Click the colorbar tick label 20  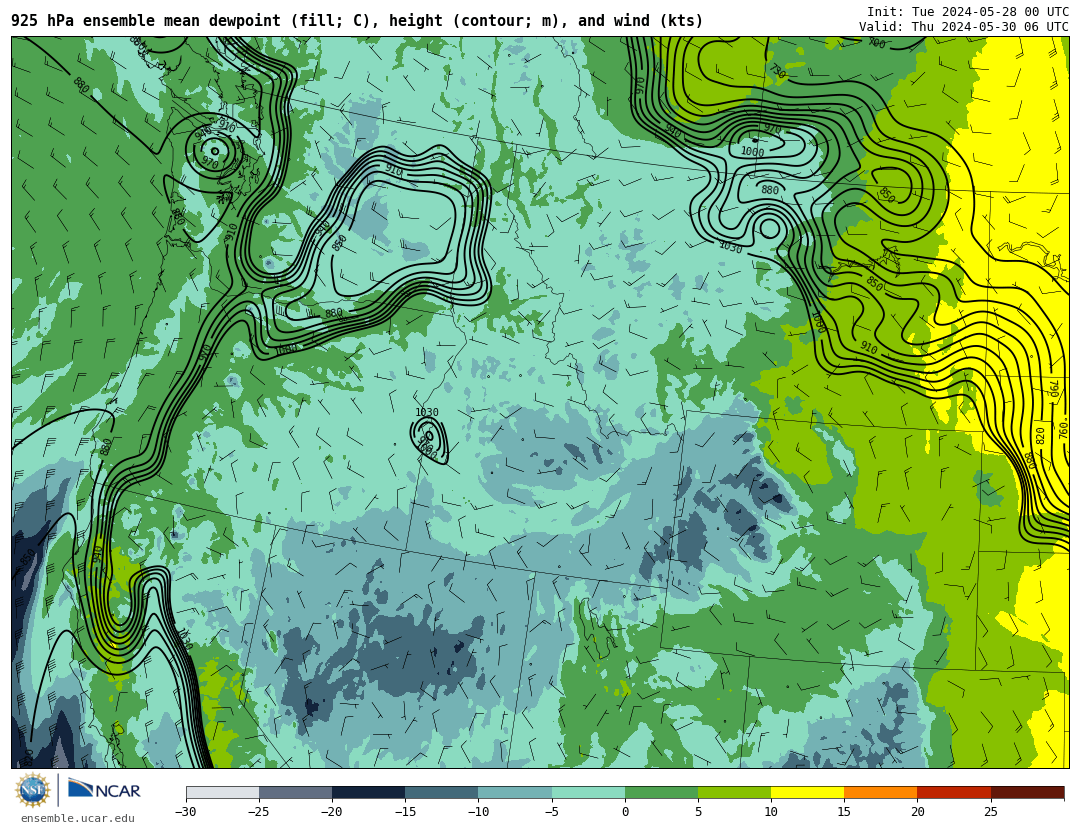tap(917, 812)
